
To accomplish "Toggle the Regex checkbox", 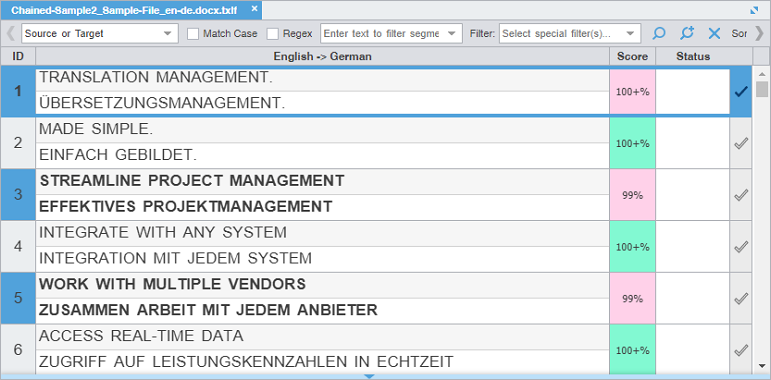I will click(272, 33).
